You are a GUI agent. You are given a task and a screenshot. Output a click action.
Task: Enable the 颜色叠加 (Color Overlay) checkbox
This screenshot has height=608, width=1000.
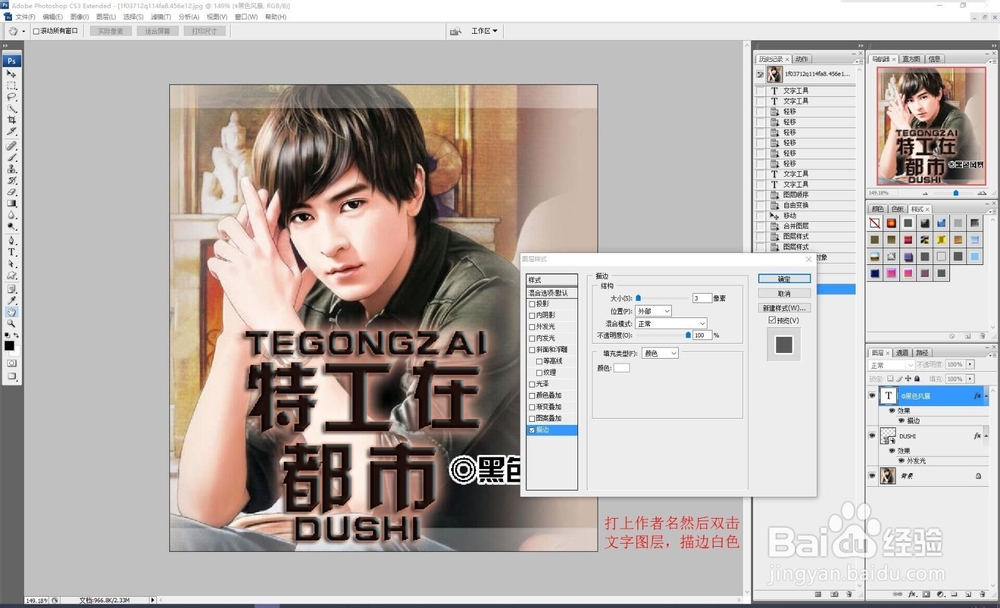click(x=532, y=396)
